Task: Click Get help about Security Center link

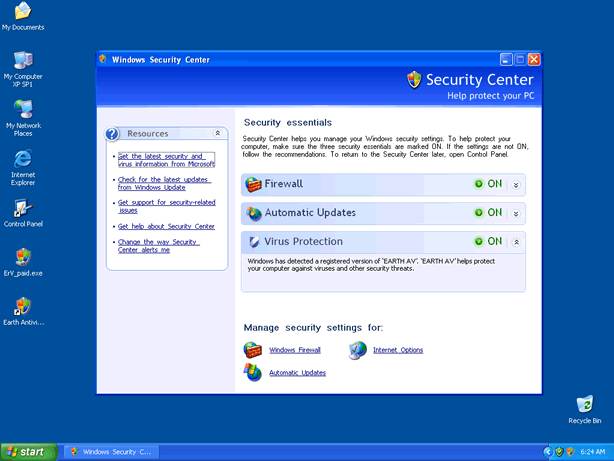Action: tap(166, 226)
